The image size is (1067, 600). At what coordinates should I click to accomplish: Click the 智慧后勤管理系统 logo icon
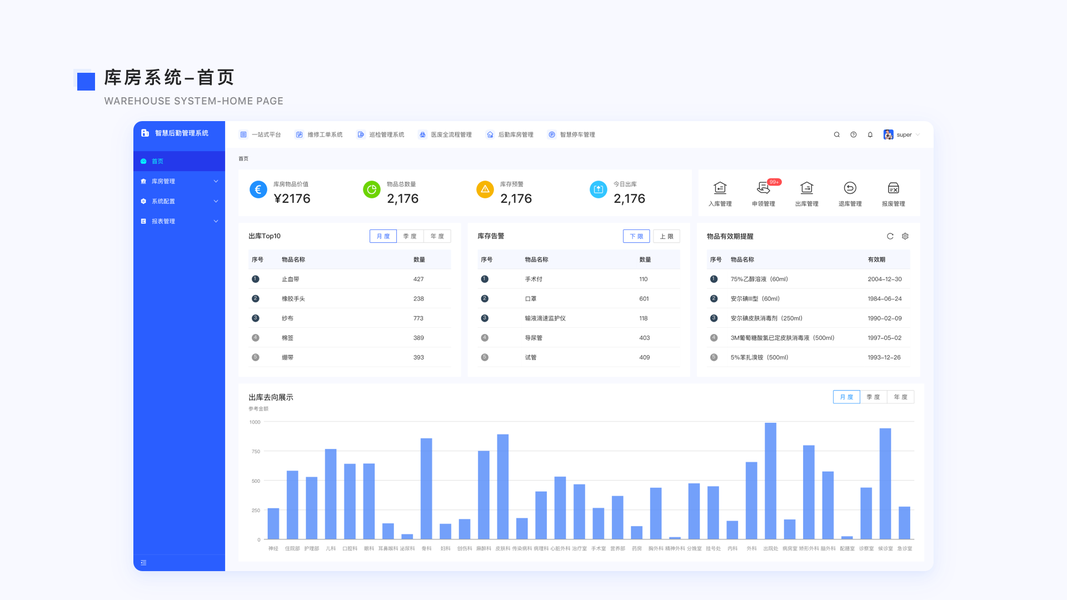pos(145,133)
